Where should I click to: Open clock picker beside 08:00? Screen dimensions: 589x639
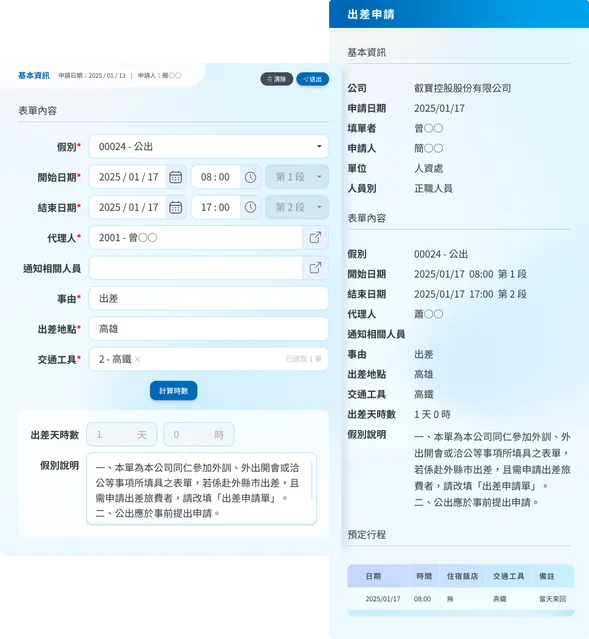(x=250, y=177)
